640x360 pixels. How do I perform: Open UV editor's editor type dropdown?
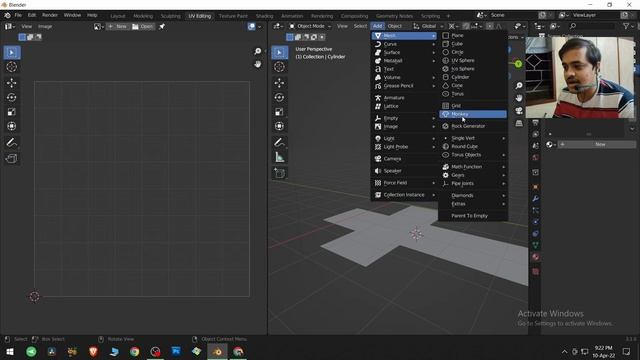pos(10,27)
